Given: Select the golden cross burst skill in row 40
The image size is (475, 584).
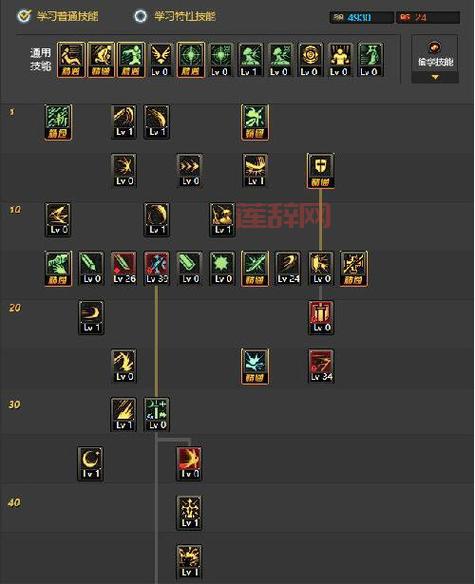Looking at the screenshot, I should (x=190, y=513).
